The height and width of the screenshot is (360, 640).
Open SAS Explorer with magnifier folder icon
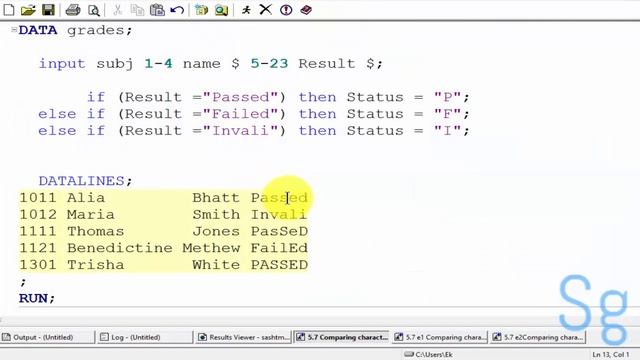pyautogui.click(x=221, y=10)
